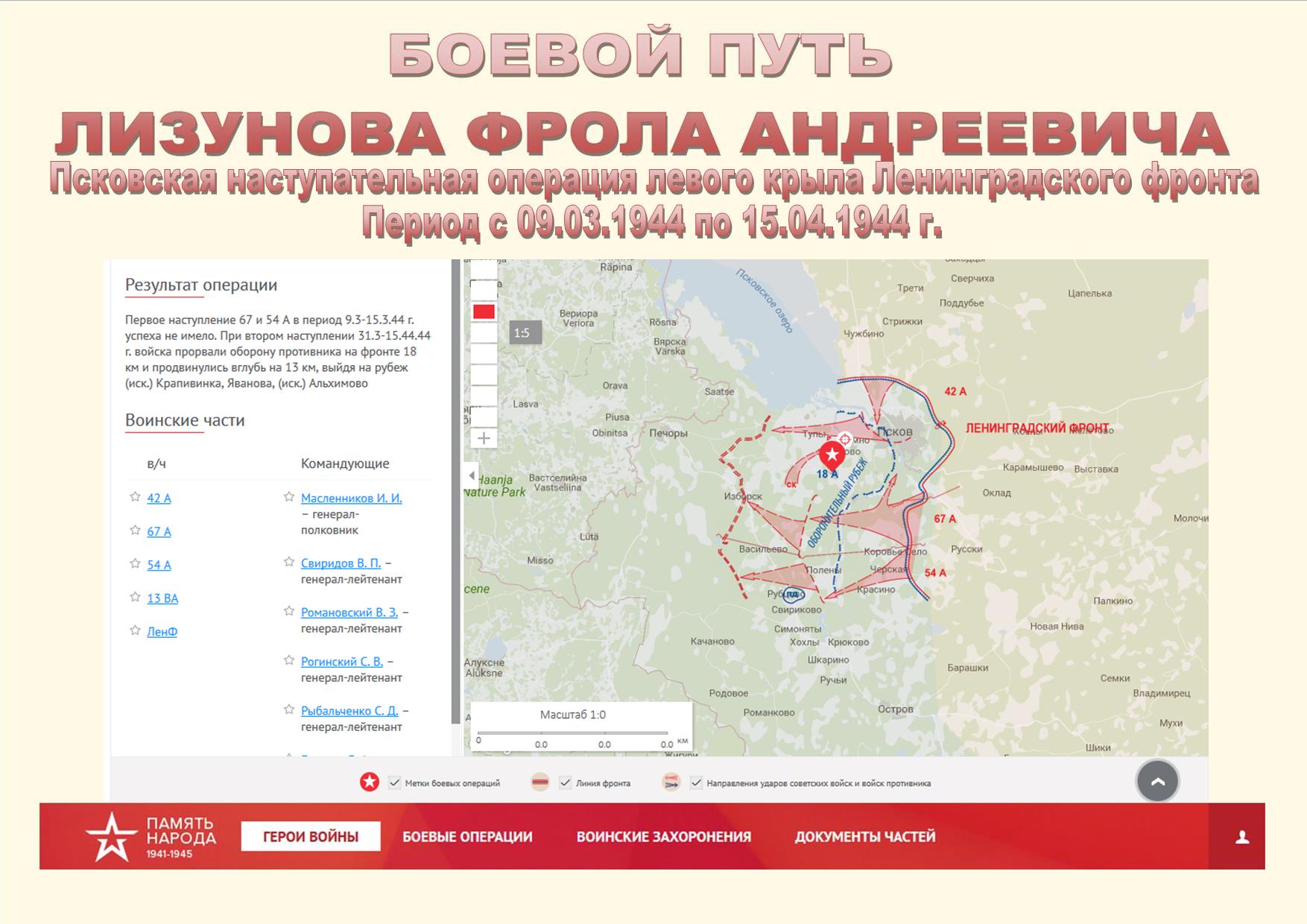
Task: Click the red star battle marker on map
Action: [x=832, y=455]
